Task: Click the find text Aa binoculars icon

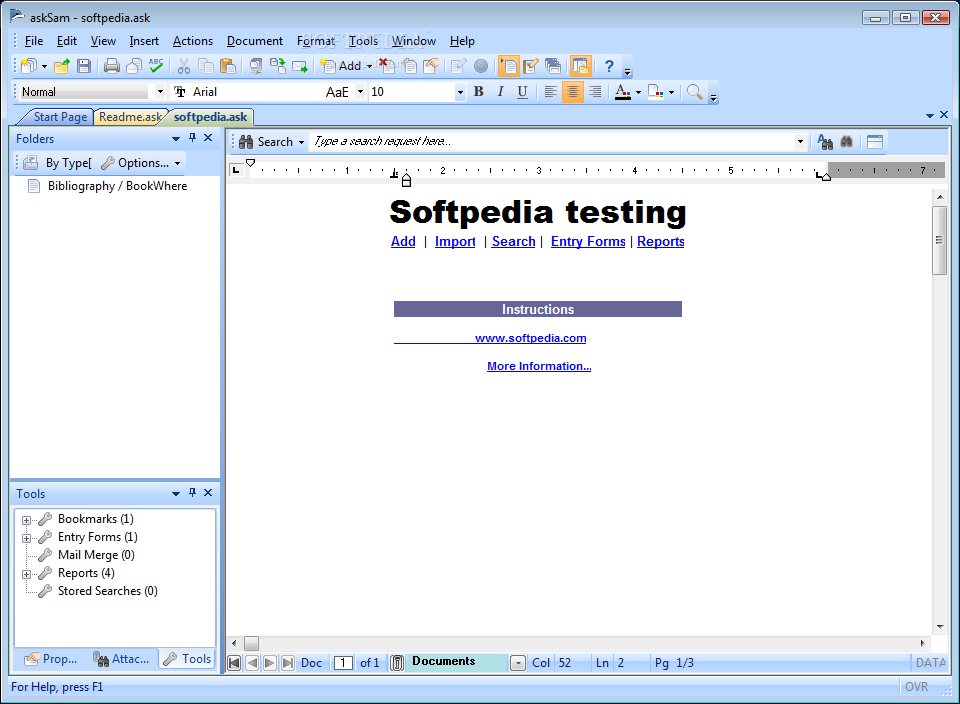Action: (825, 142)
